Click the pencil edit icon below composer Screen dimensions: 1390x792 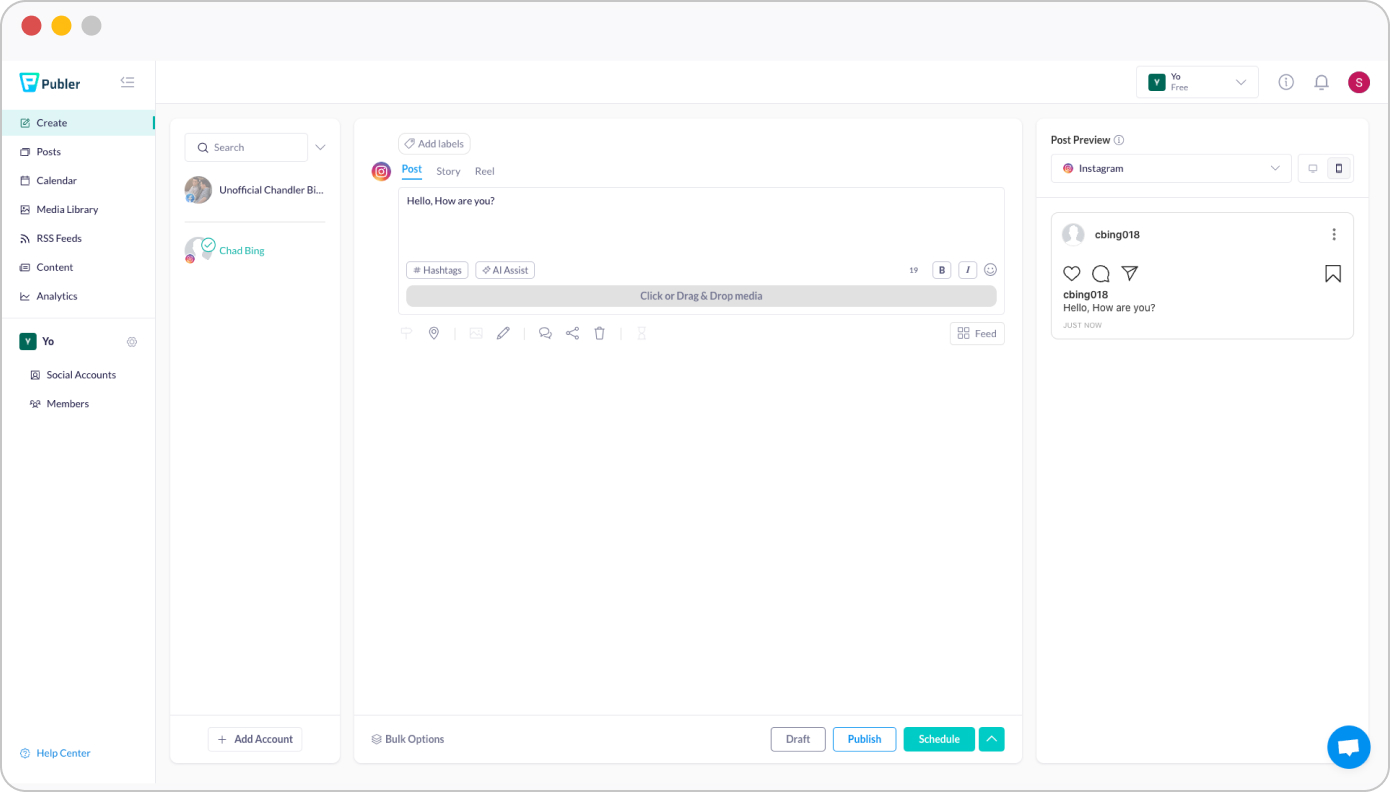click(x=503, y=334)
